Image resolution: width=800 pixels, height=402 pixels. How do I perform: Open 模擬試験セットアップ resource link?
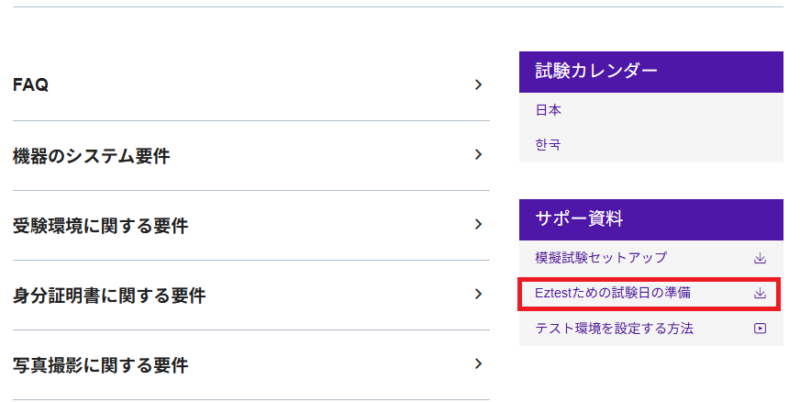pos(601,258)
